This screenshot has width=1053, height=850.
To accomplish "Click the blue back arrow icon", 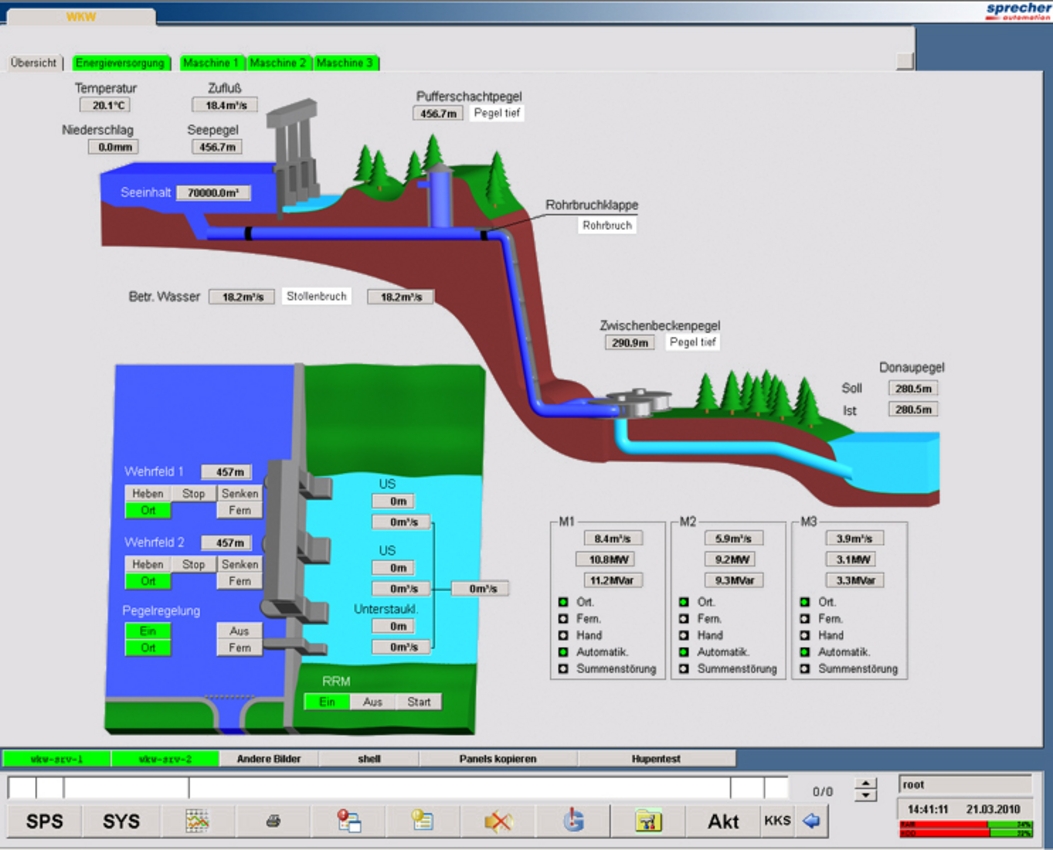I will [x=811, y=821].
